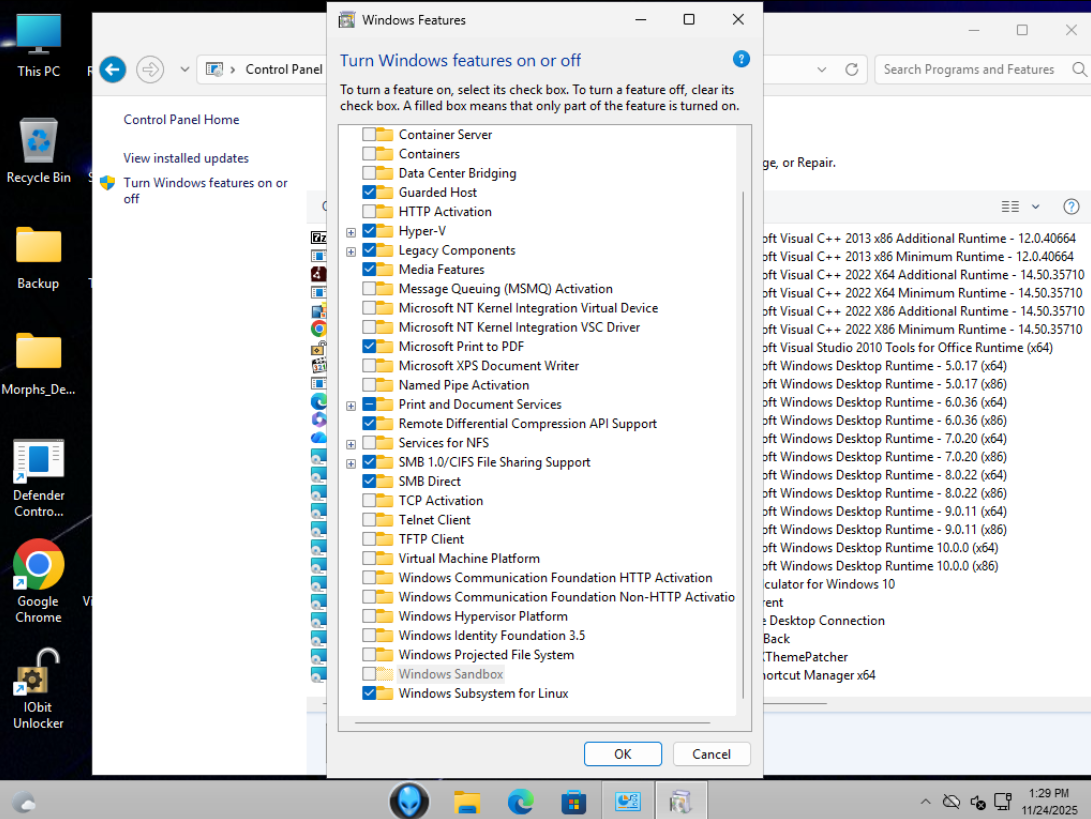
Task: Expand the Print and Document Services node
Action: [x=351, y=405]
